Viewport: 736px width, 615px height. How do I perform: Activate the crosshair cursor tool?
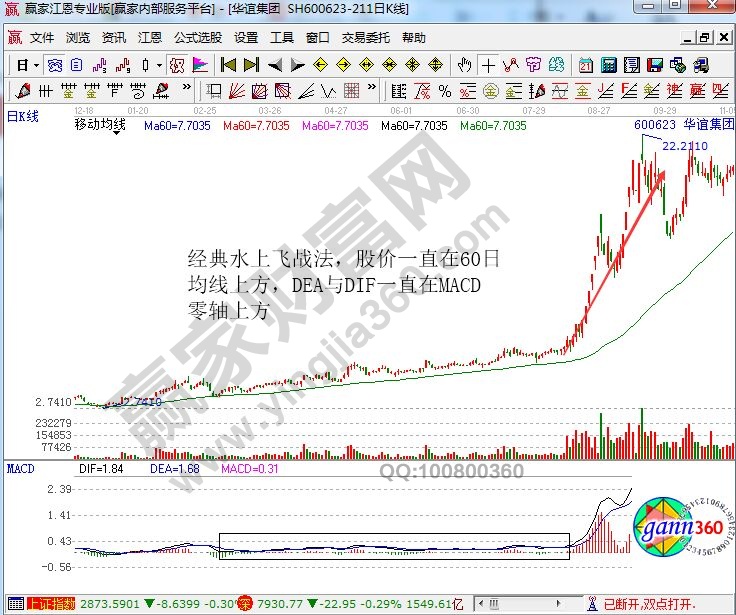point(488,65)
